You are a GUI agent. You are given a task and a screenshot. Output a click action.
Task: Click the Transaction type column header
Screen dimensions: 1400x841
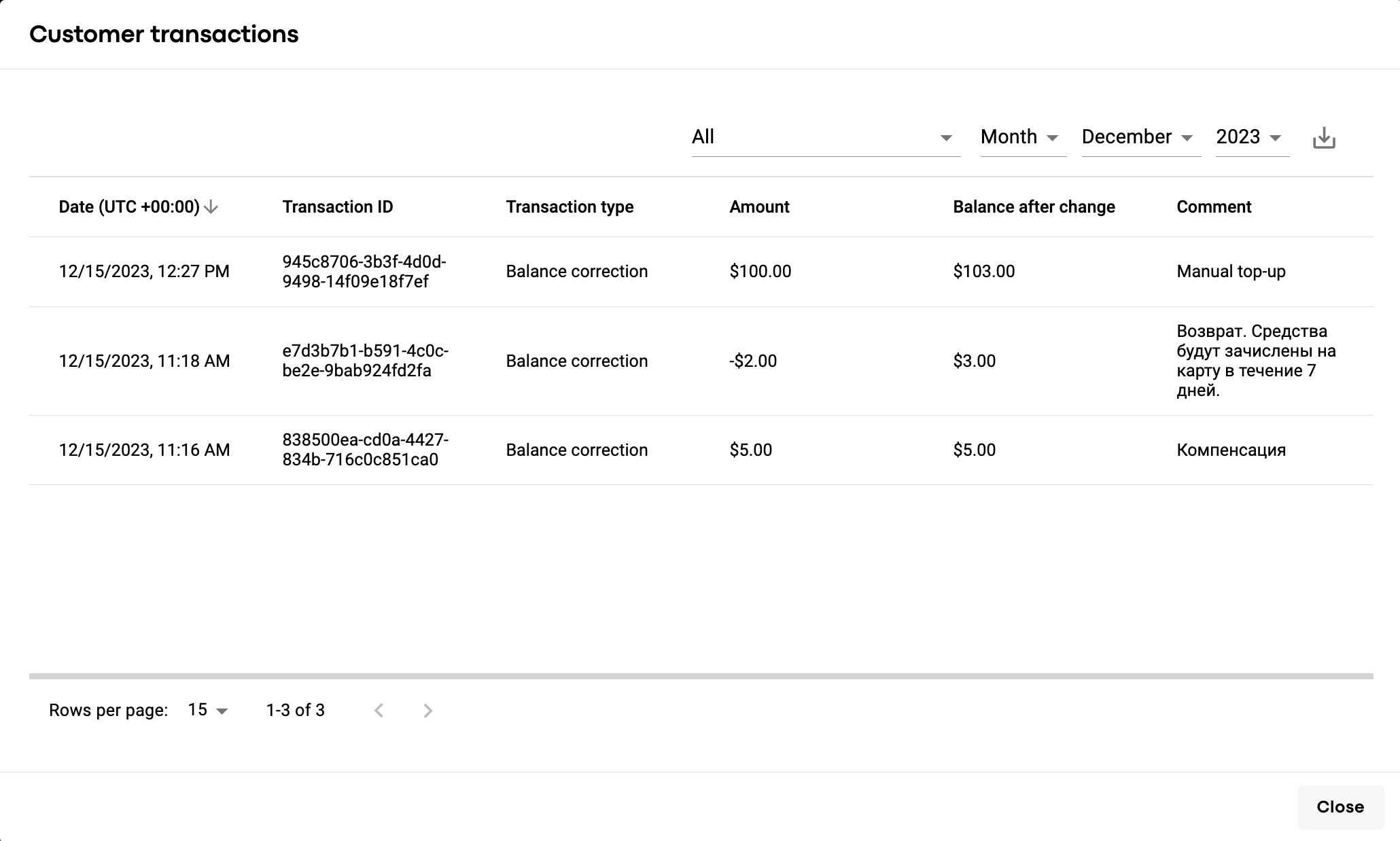pyautogui.click(x=570, y=207)
